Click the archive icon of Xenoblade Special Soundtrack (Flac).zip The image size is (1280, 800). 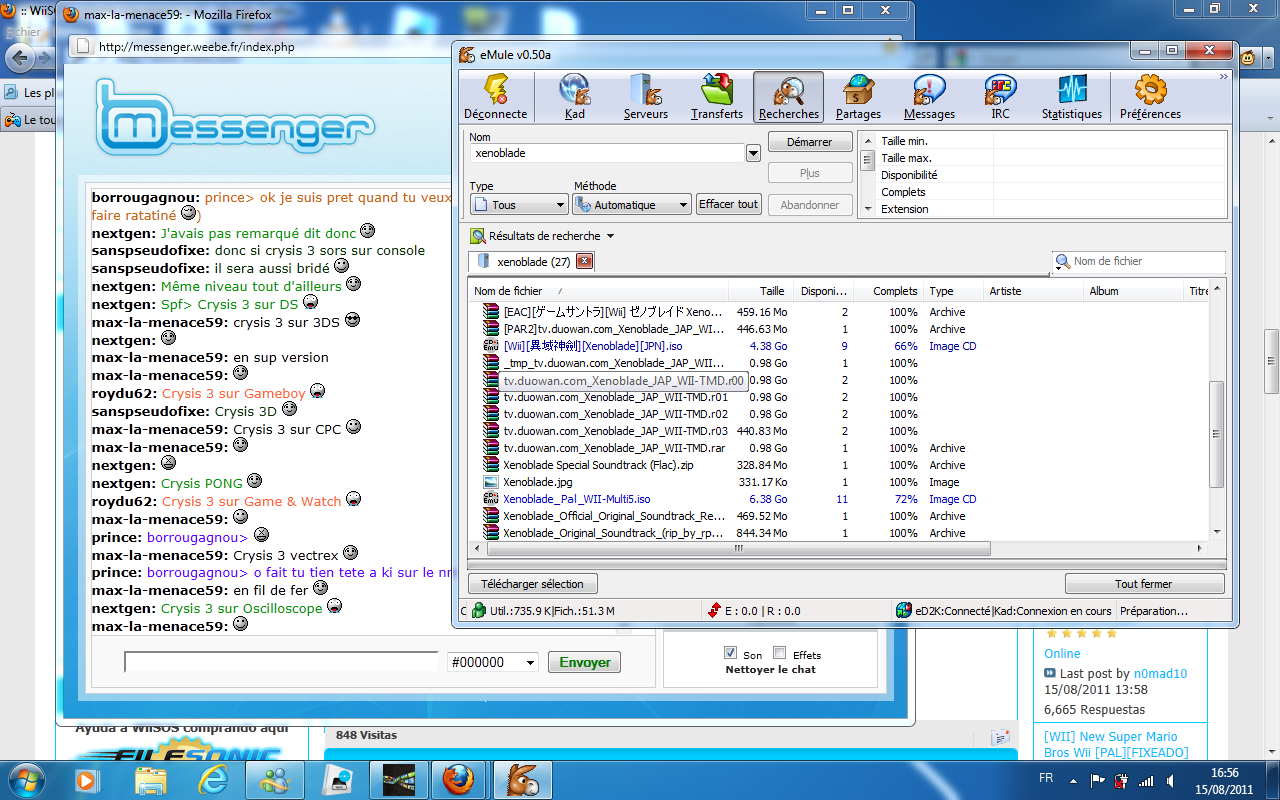coord(491,465)
